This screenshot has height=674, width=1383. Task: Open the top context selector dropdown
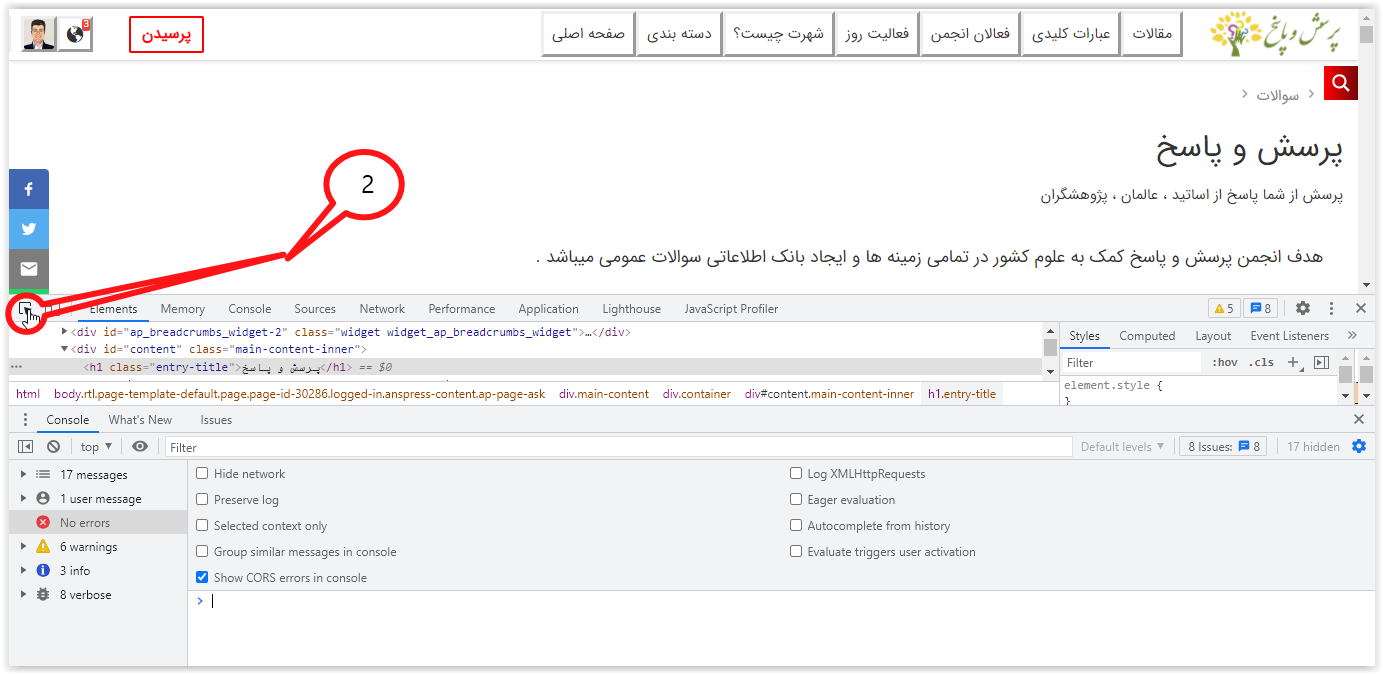point(96,447)
